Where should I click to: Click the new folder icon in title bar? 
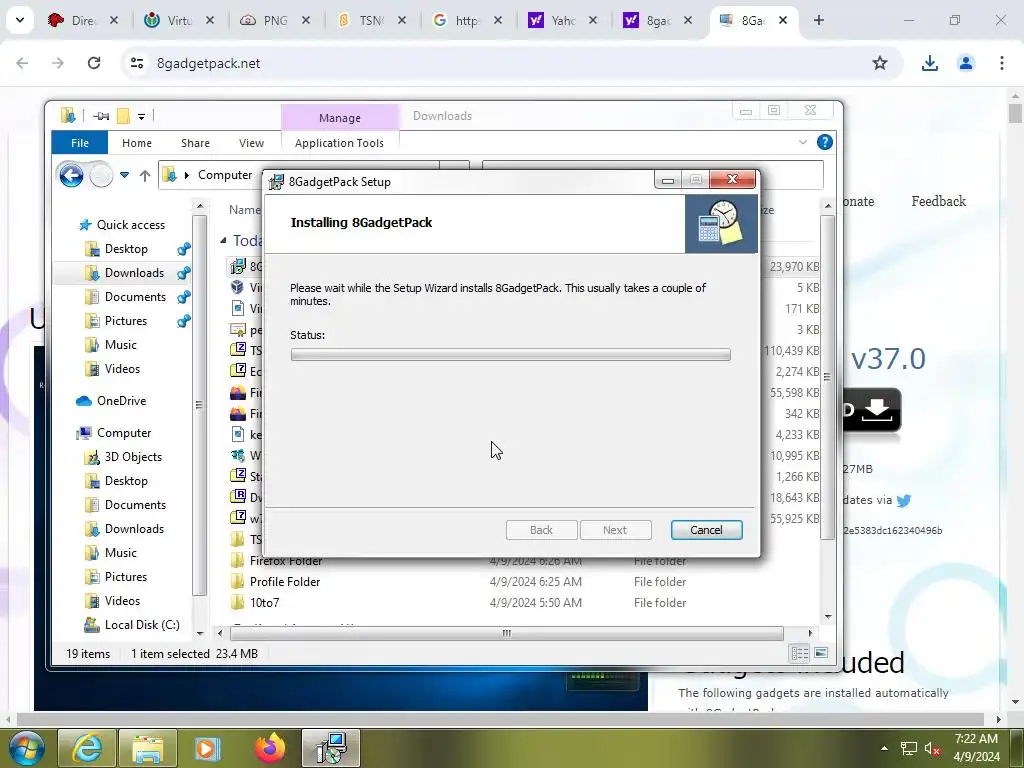pyautogui.click(x=123, y=116)
